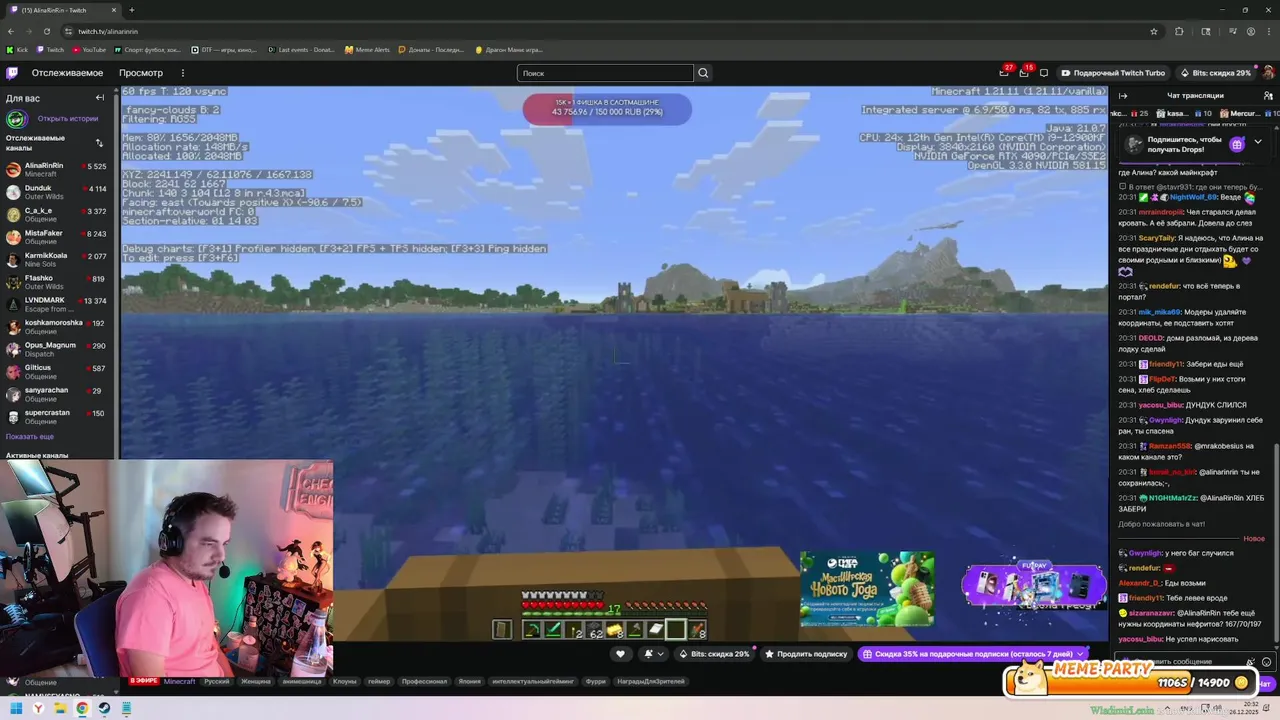The height and width of the screenshot is (720, 1280).
Task: Open the Last events Donat bookmark
Action: tap(302, 49)
